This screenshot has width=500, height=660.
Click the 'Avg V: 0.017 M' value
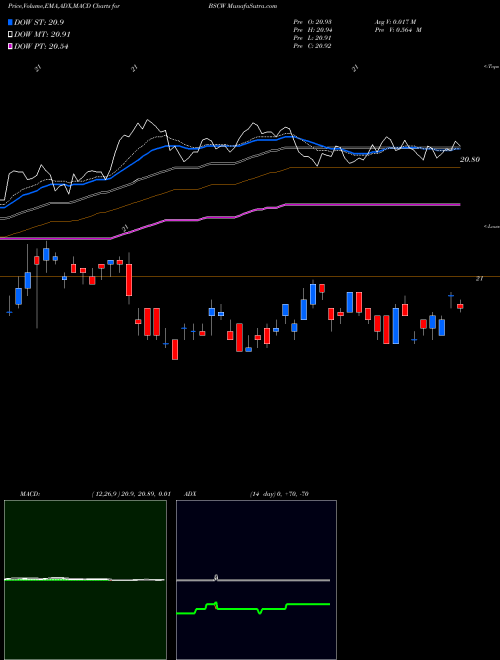click(396, 22)
